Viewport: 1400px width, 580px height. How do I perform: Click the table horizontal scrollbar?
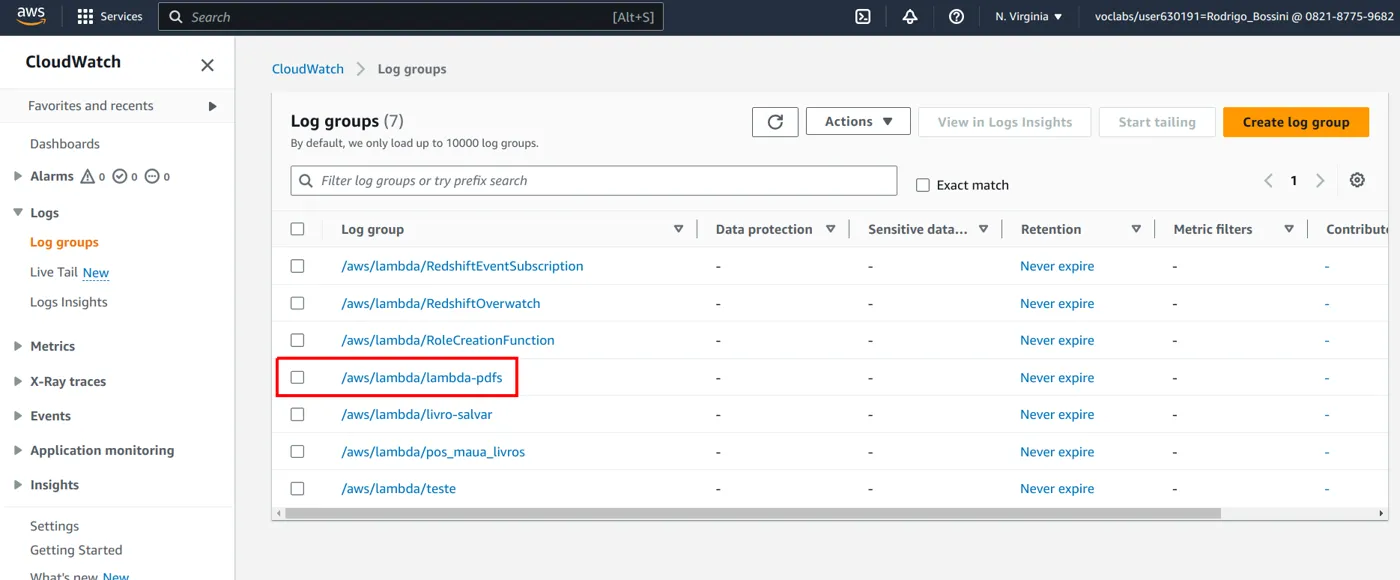click(x=753, y=513)
